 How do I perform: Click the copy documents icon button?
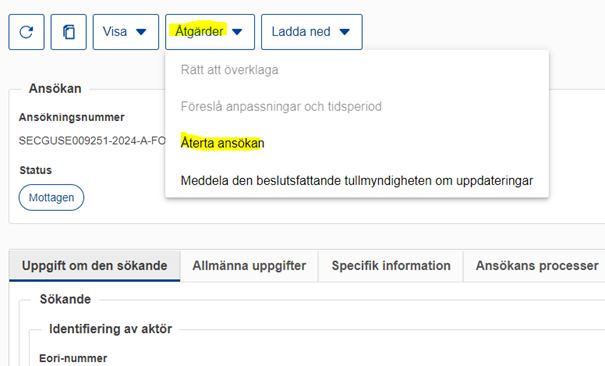click(x=69, y=32)
